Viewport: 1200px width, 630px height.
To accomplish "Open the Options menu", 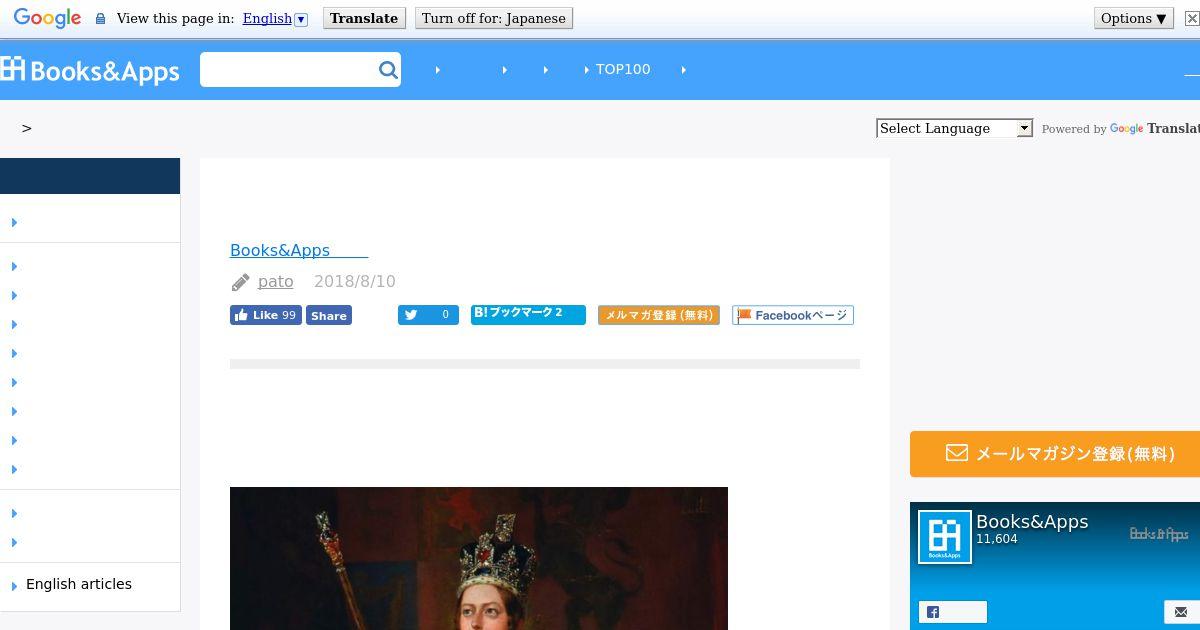I will click(1133, 18).
